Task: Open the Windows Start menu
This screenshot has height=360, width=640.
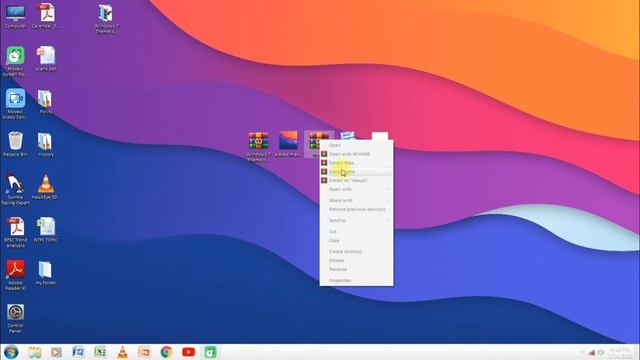Action: click(x=11, y=352)
